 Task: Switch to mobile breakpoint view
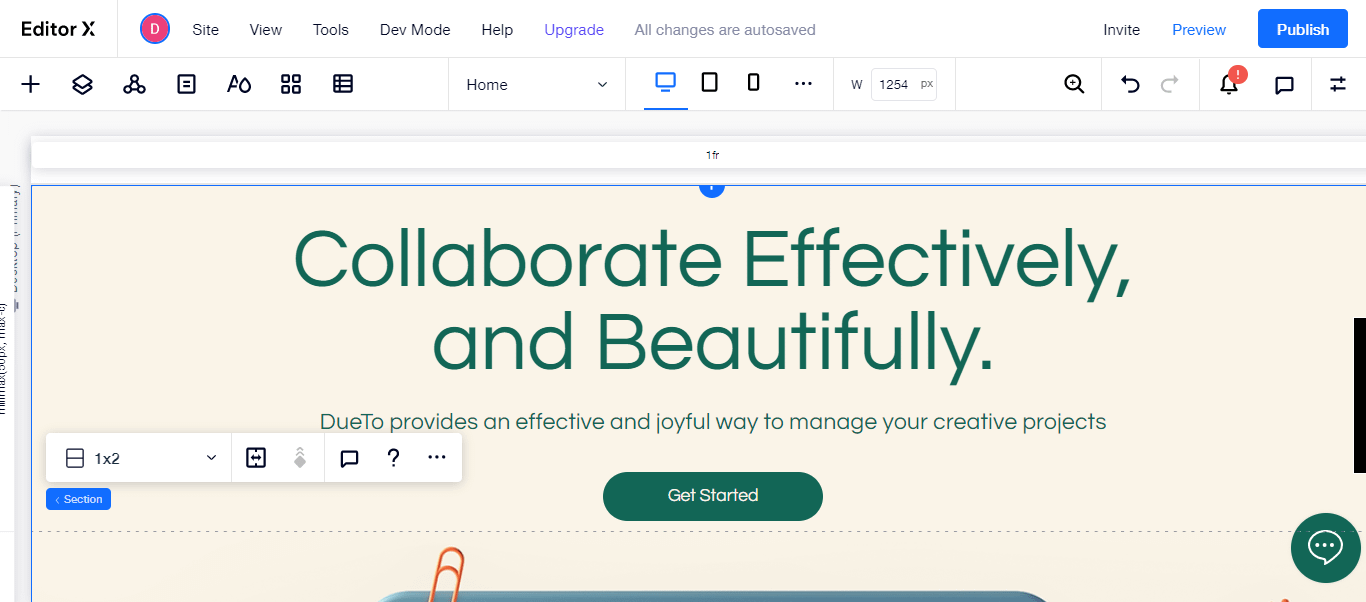(753, 82)
